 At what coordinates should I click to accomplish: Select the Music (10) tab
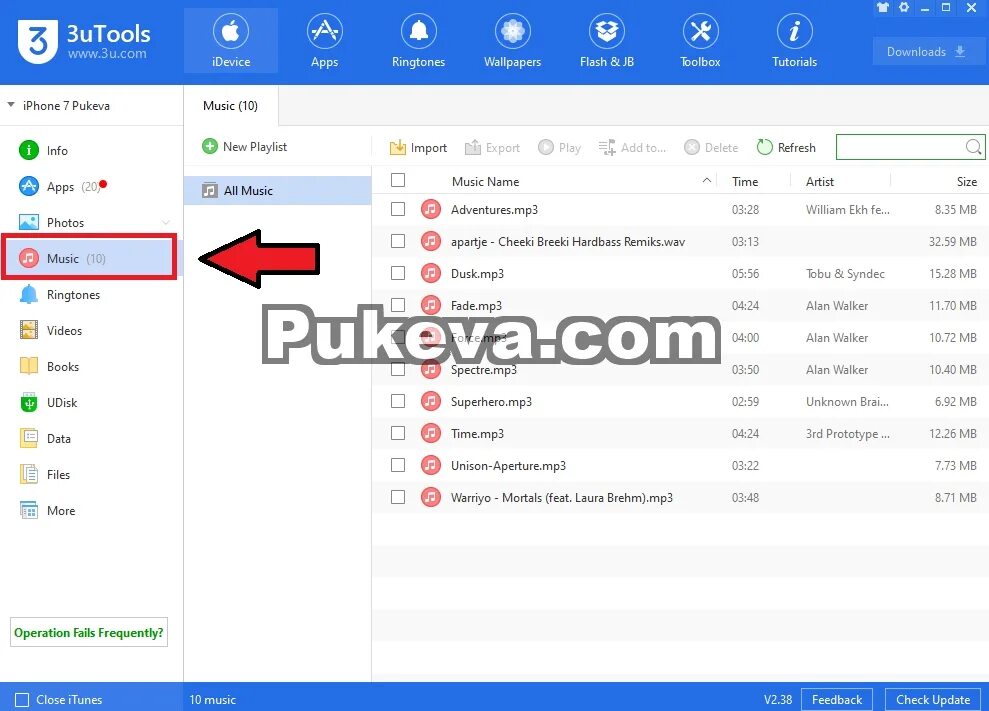coord(230,105)
